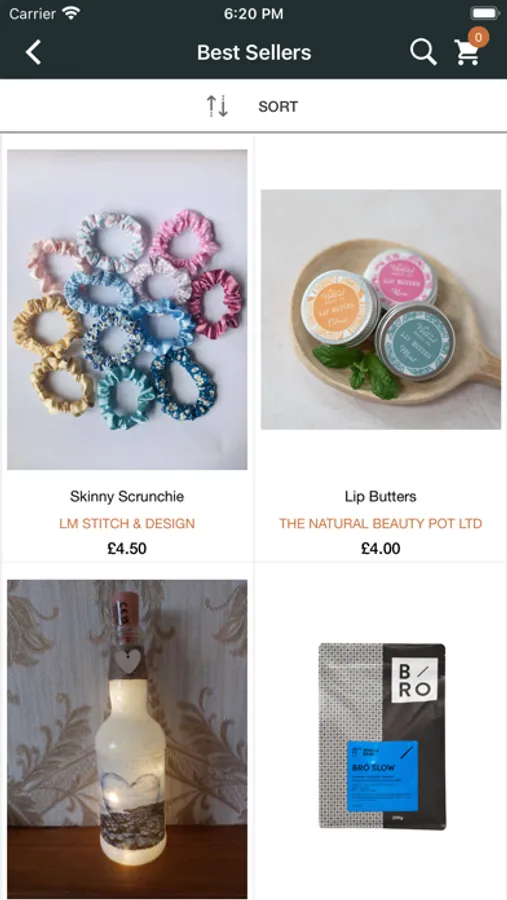Tap the Wi-Fi status icon
The image size is (507, 900).
(x=72, y=13)
